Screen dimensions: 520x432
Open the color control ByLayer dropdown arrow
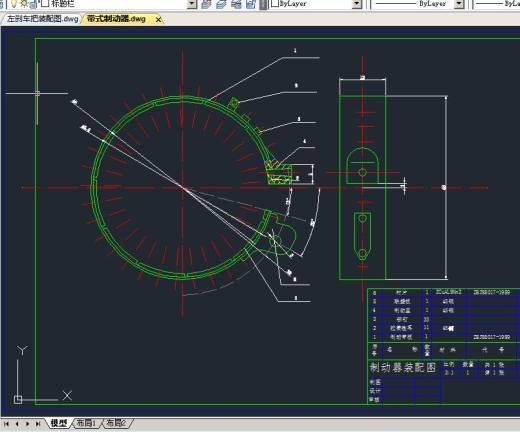pyautogui.click(x=357, y=4)
